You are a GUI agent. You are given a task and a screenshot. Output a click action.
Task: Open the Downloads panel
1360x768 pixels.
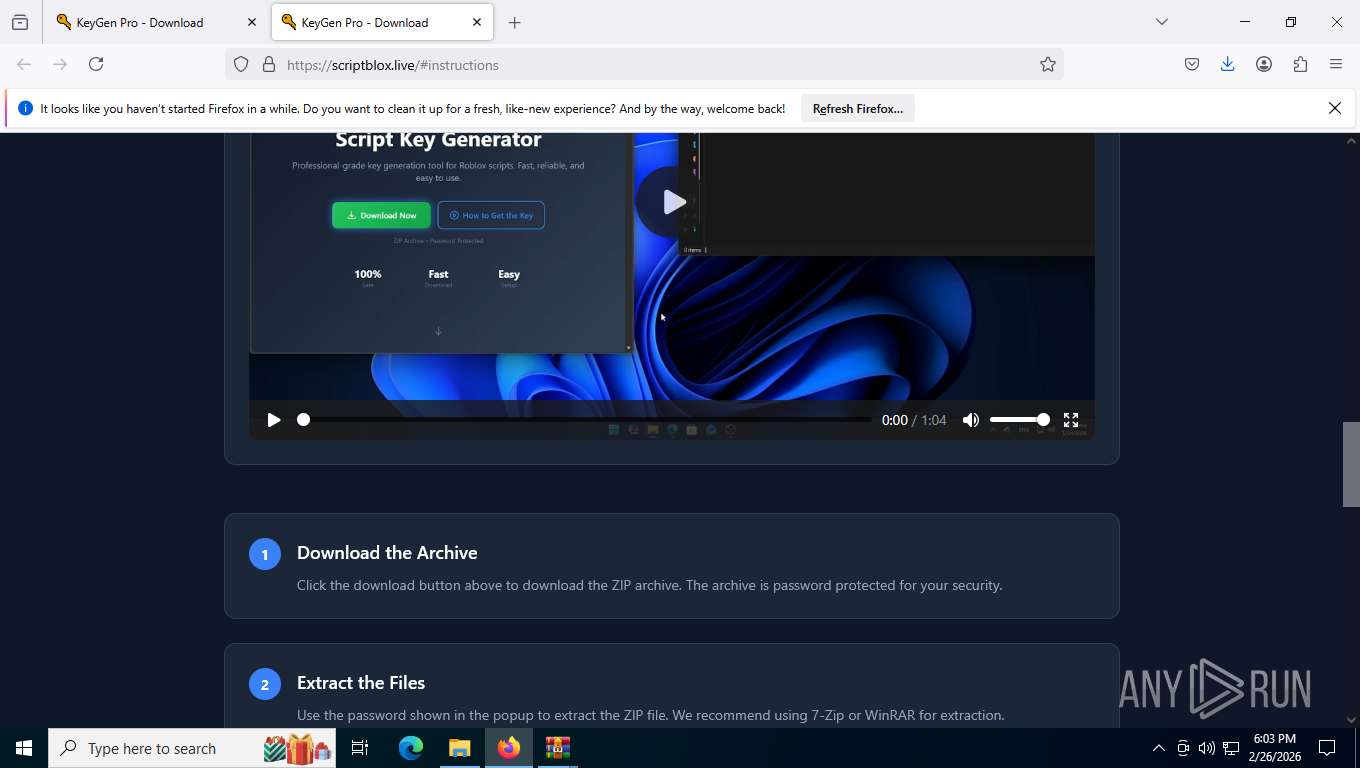point(1227,64)
